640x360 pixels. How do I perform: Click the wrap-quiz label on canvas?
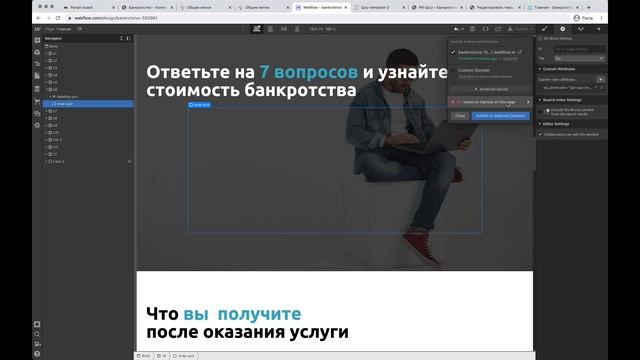point(200,105)
